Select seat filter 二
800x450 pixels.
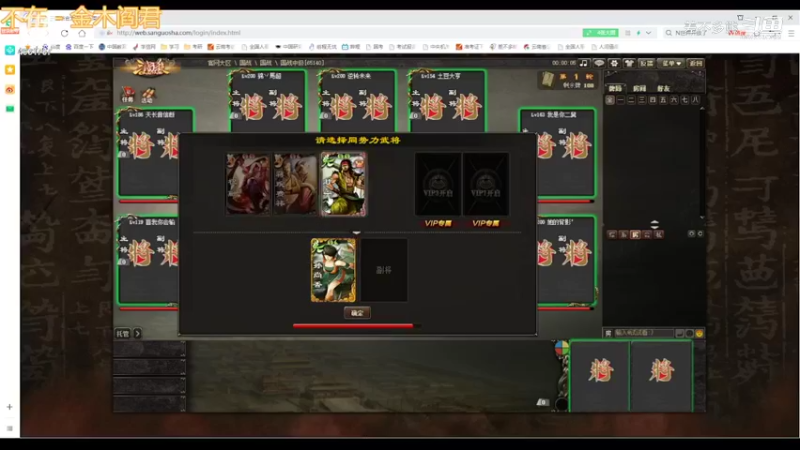(x=631, y=100)
